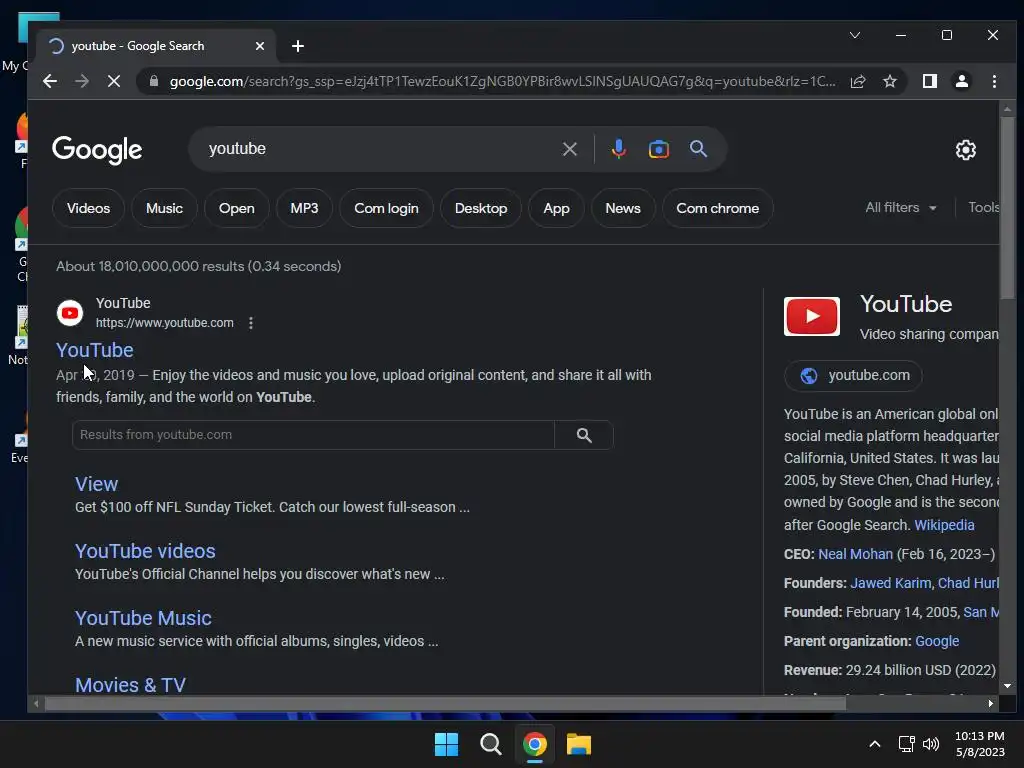Select the App filter chip
Screen dimensions: 1024x768
pyautogui.click(x=556, y=208)
